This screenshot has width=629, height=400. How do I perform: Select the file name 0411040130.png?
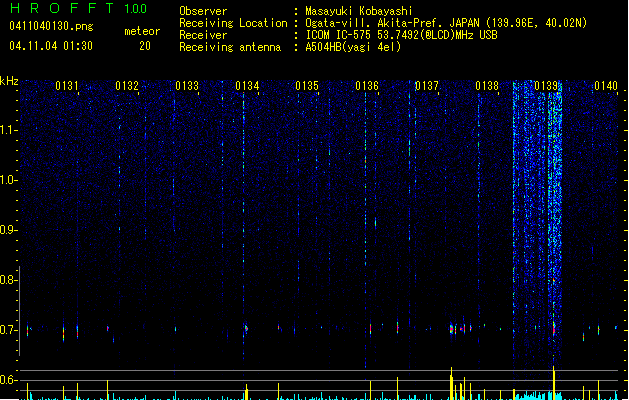(x=51, y=26)
